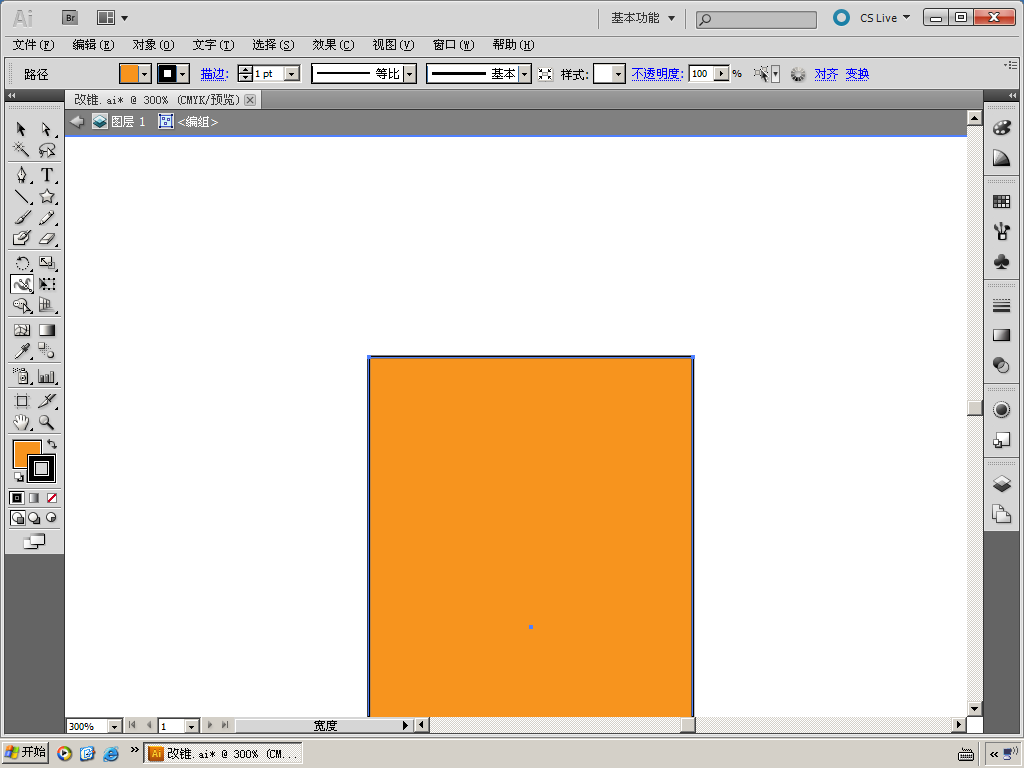Image resolution: width=1024 pixels, height=768 pixels.
Task: Select the Star shape tool
Action: [x=46, y=196]
